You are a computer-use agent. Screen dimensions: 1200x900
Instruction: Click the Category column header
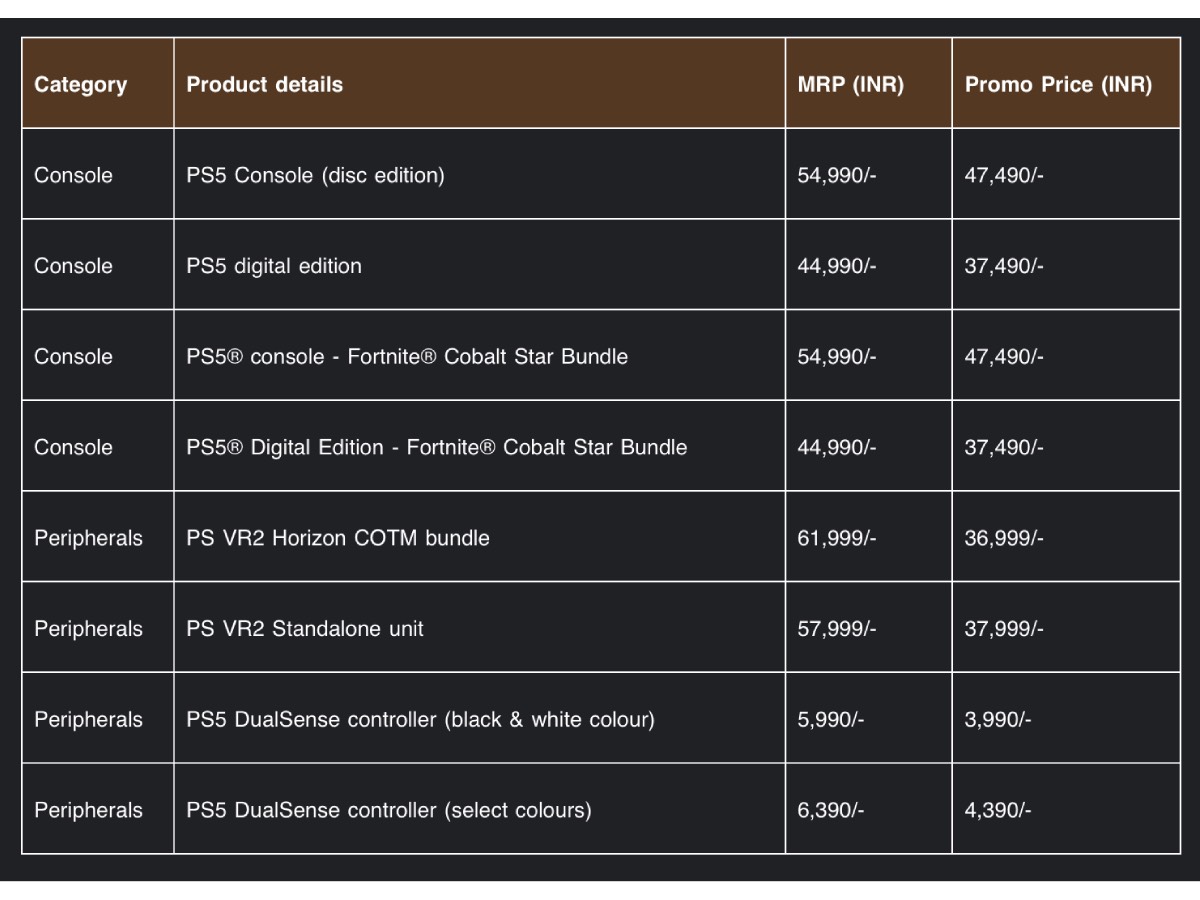(x=81, y=85)
